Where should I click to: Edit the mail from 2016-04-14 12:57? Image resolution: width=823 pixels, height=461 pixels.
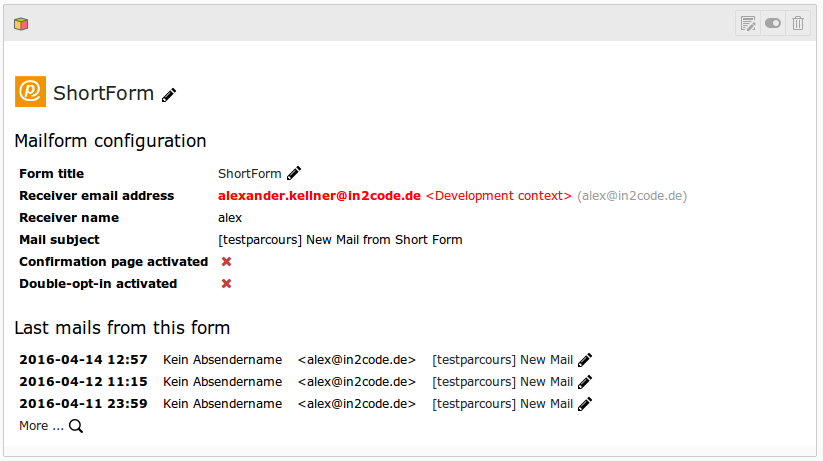click(585, 360)
